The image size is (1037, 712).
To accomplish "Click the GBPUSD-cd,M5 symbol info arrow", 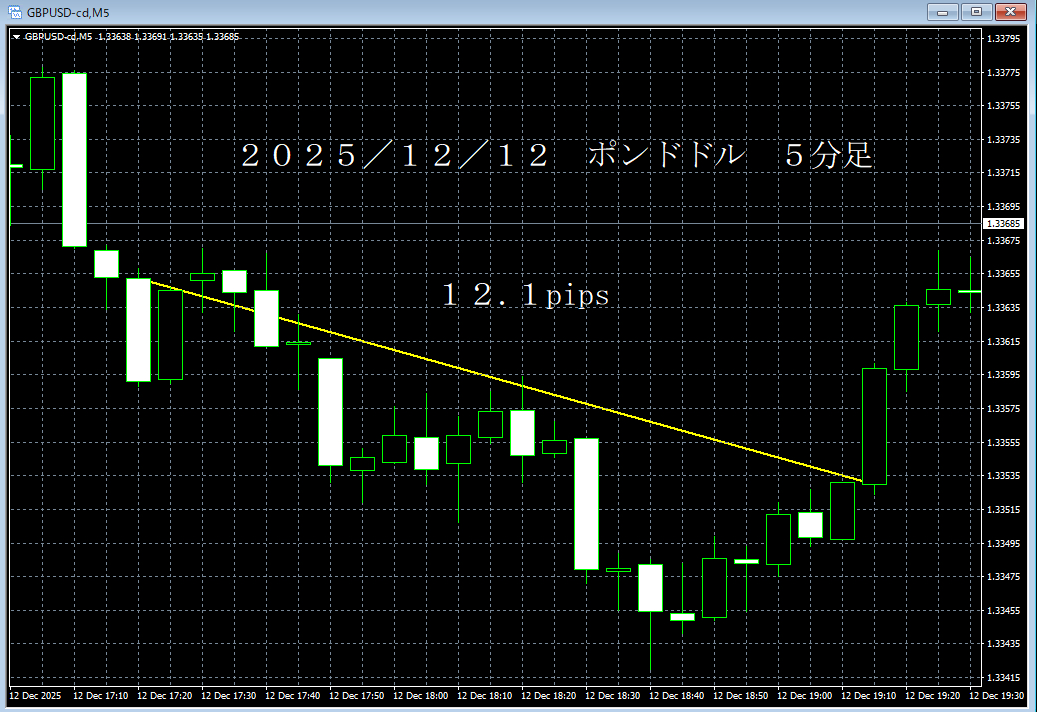I will tap(17, 37).
